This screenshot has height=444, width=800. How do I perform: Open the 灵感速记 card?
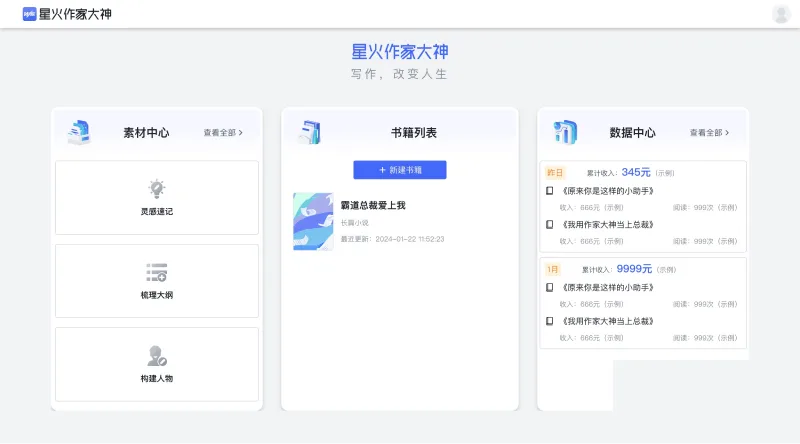click(x=157, y=198)
